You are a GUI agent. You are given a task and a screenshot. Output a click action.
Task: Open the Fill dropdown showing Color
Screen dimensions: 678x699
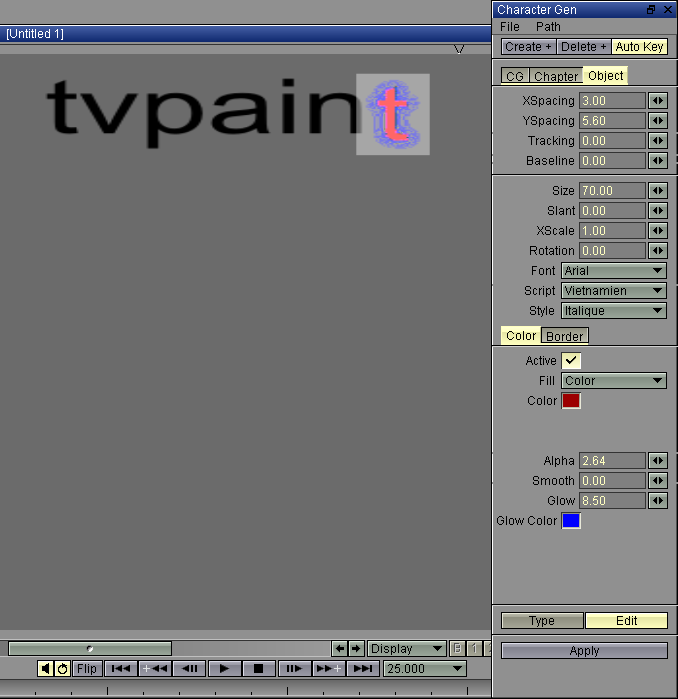[x=614, y=381]
